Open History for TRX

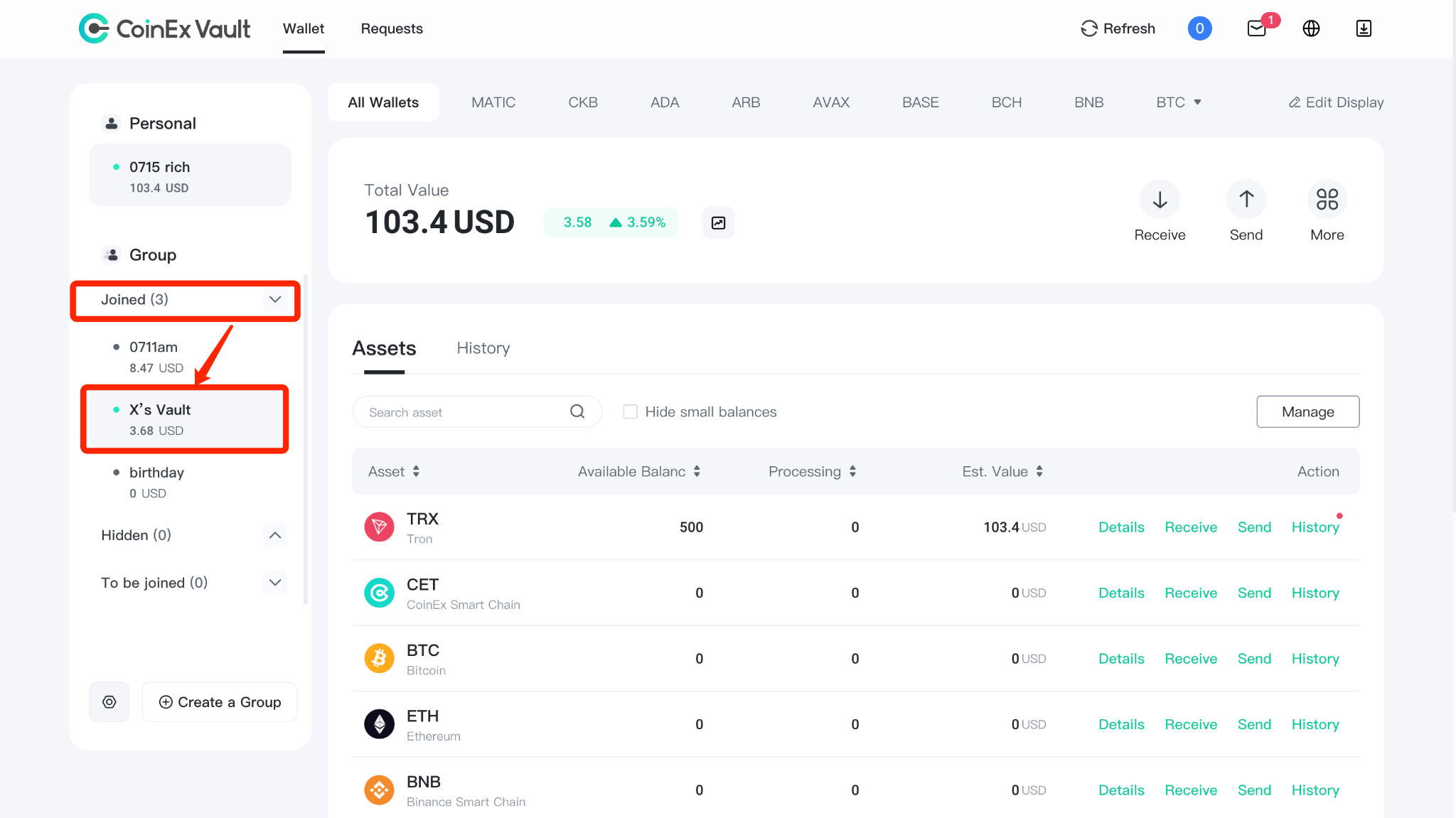[1315, 527]
